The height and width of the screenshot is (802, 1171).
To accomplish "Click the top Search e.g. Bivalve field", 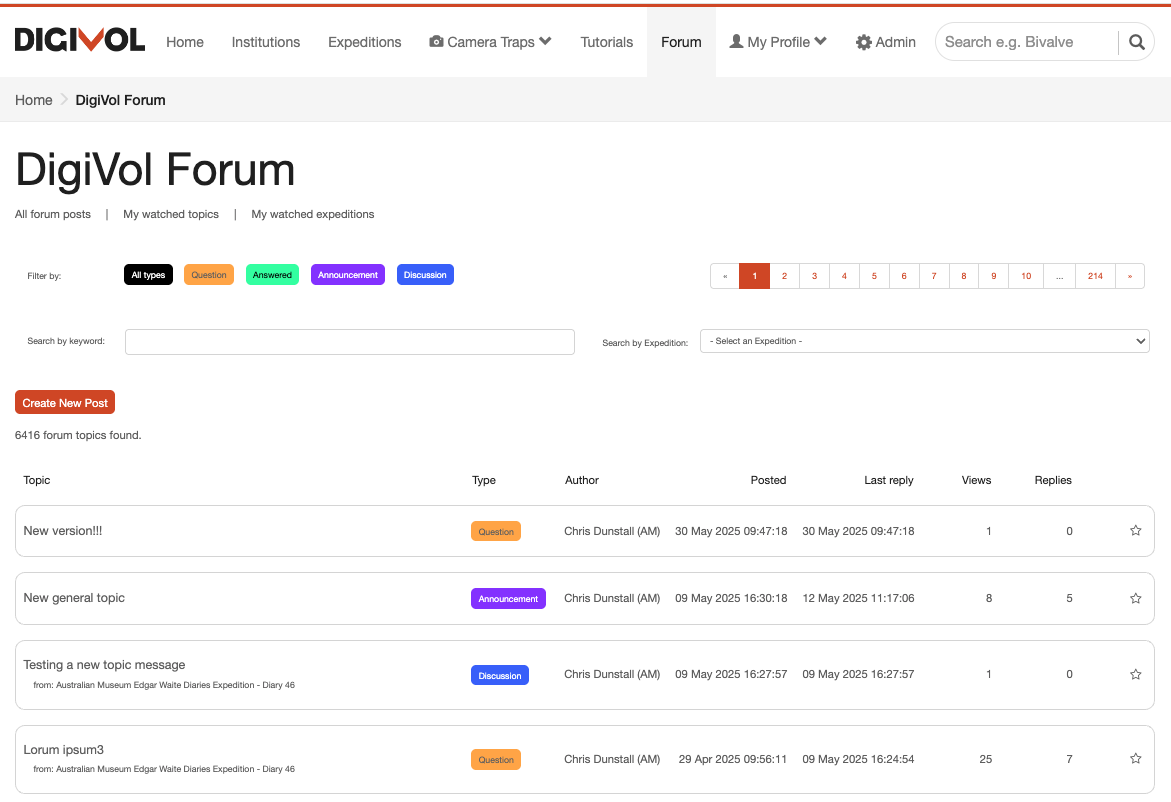I will 1027,43.
